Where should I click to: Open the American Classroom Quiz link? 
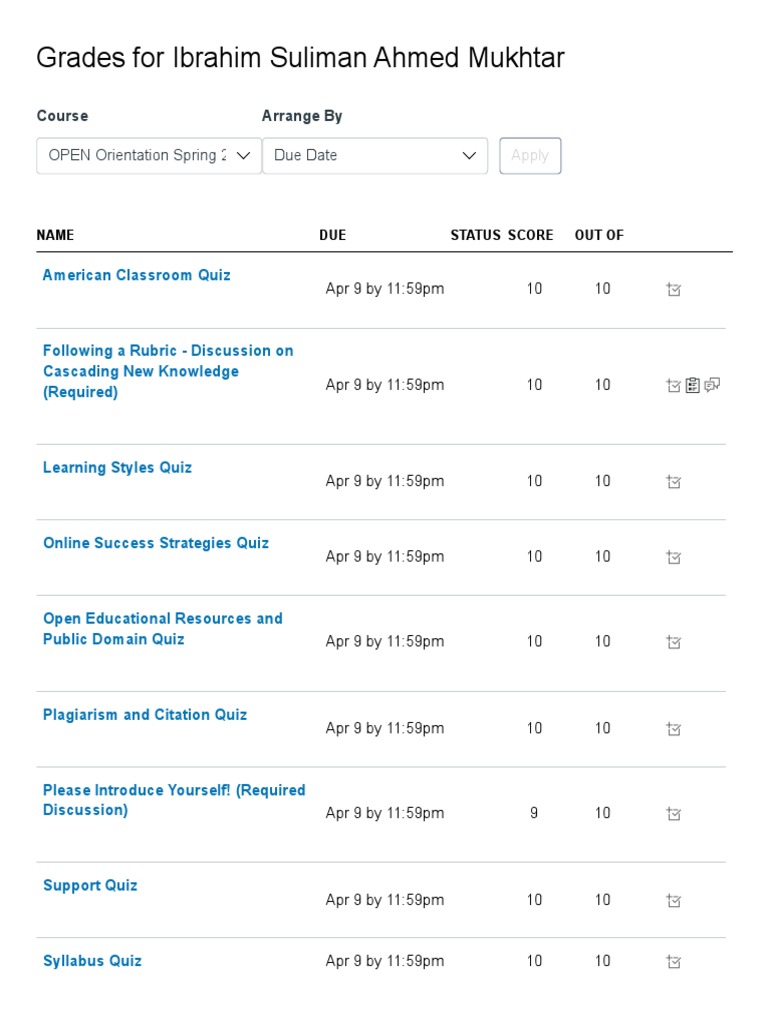137,275
